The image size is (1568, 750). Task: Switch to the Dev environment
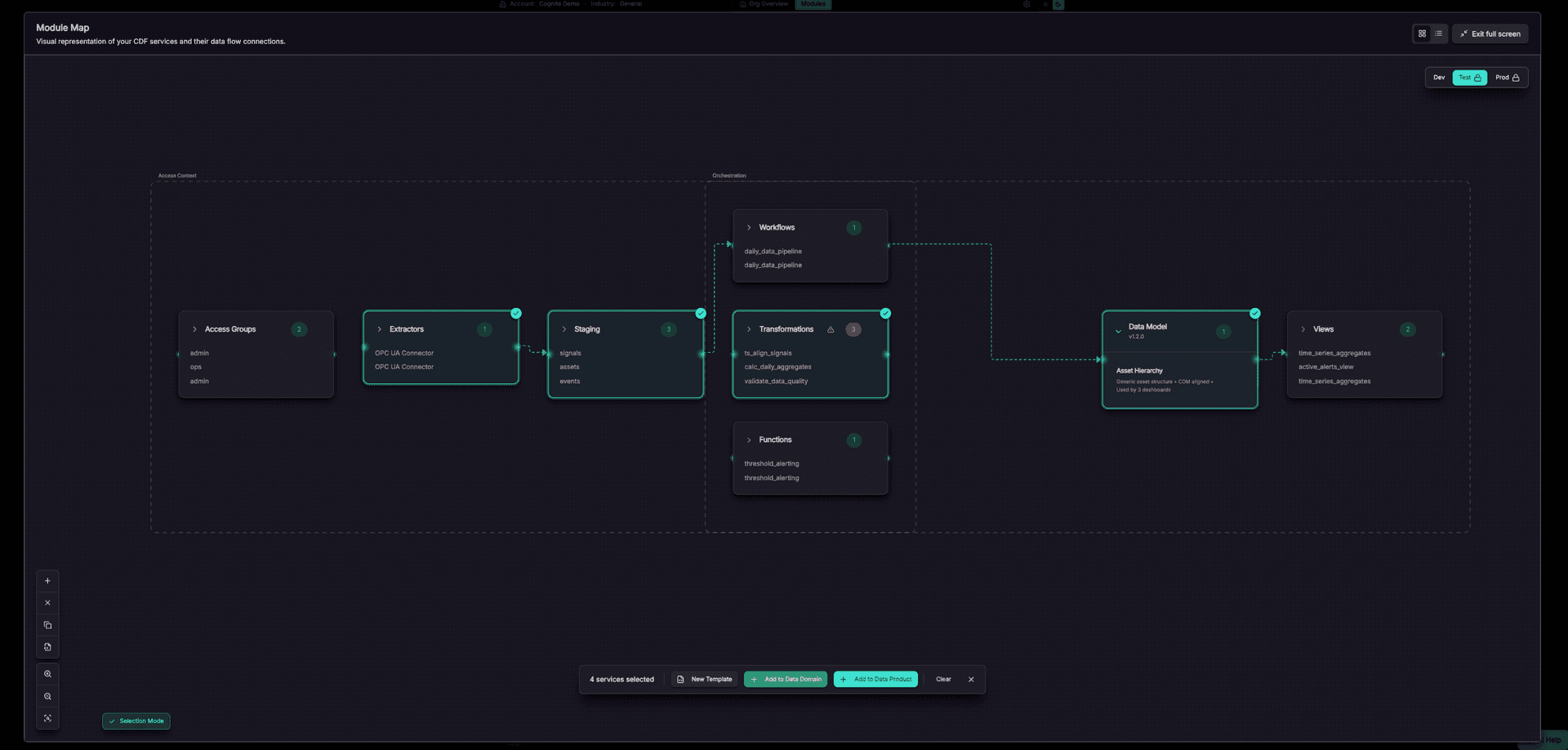pyautogui.click(x=1438, y=77)
